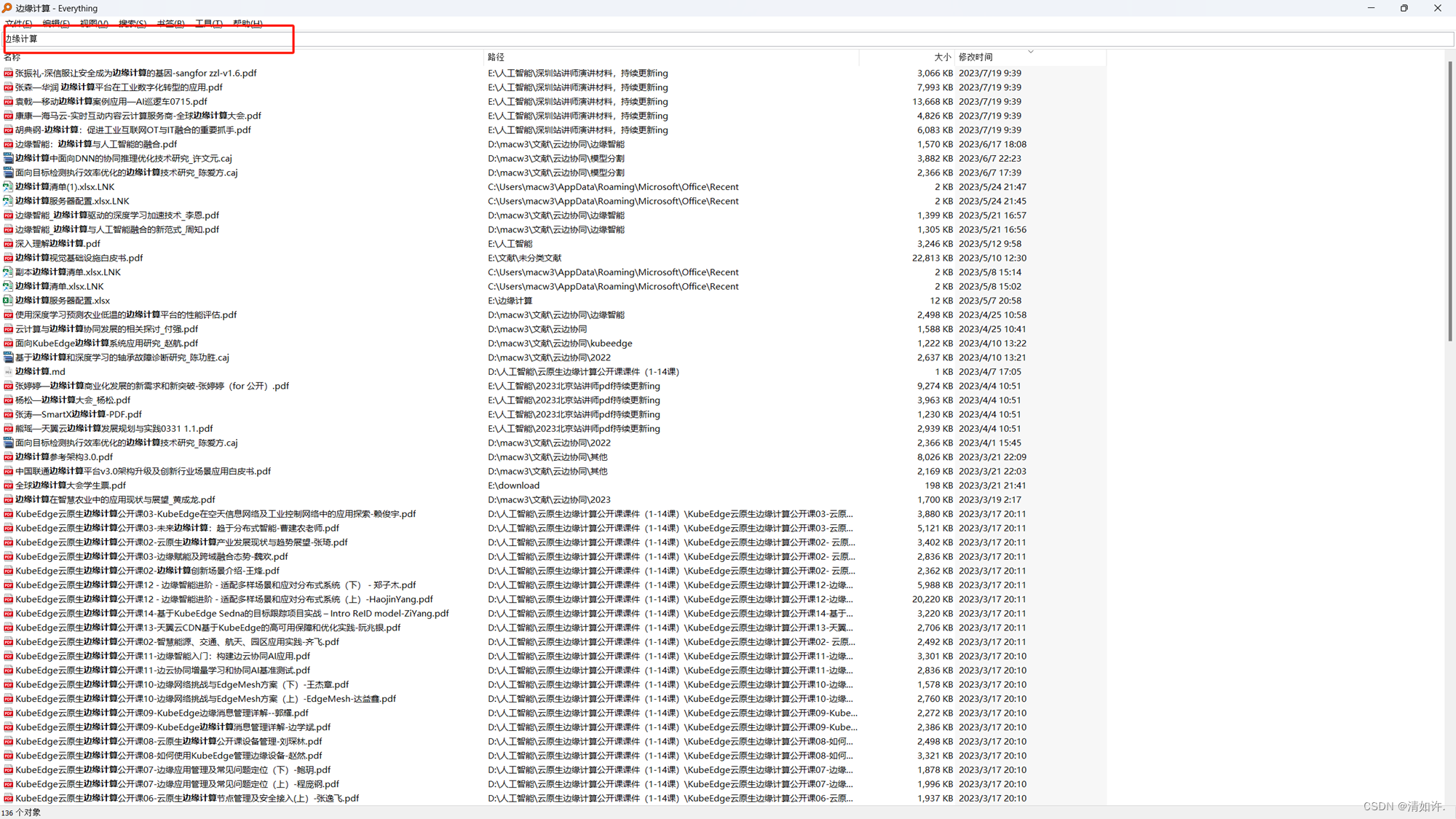Select file 边缘计算视觉基础设施白皮书.pdf
The image size is (1456, 819).
tap(79, 258)
